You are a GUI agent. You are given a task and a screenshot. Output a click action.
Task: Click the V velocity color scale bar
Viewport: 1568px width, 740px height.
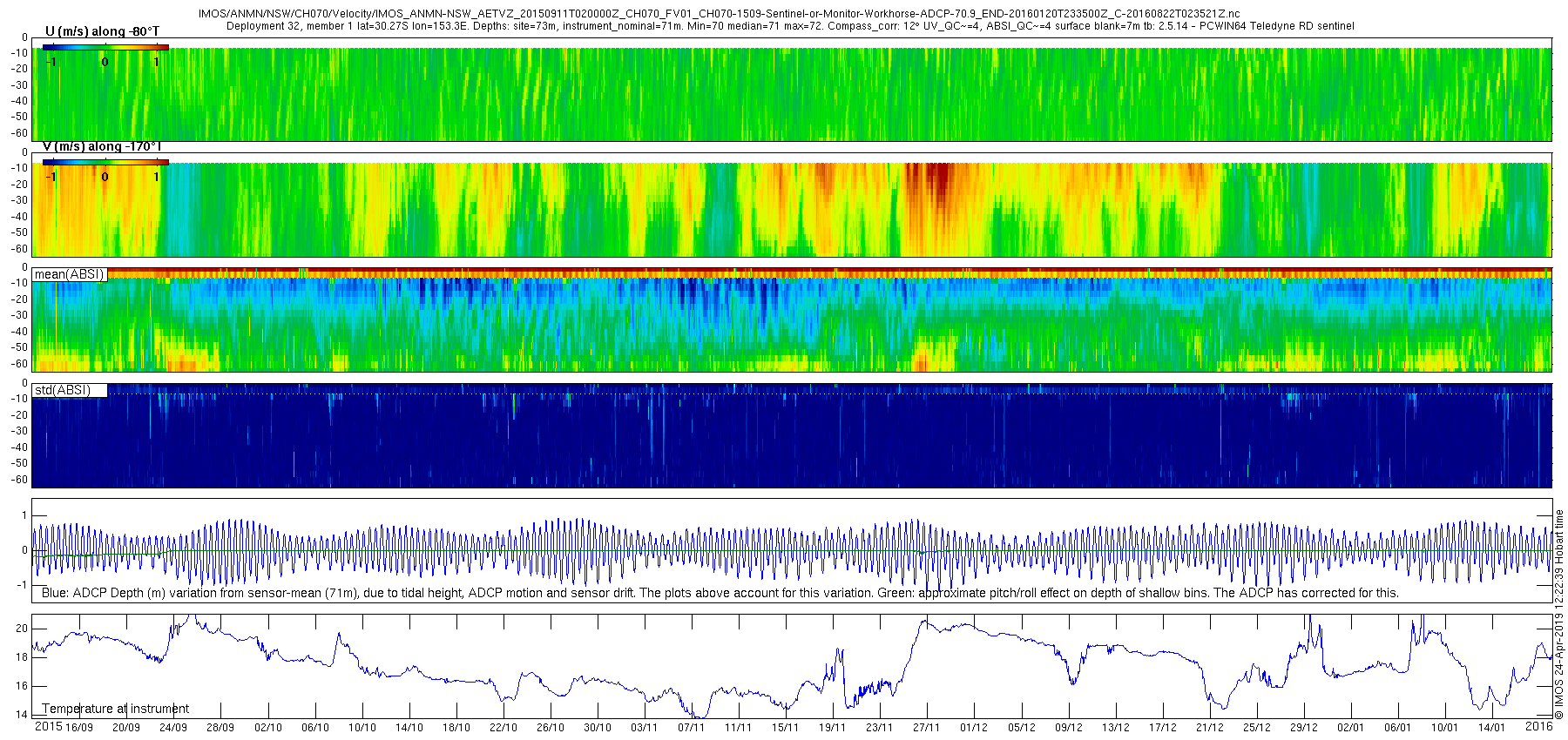point(105,162)
